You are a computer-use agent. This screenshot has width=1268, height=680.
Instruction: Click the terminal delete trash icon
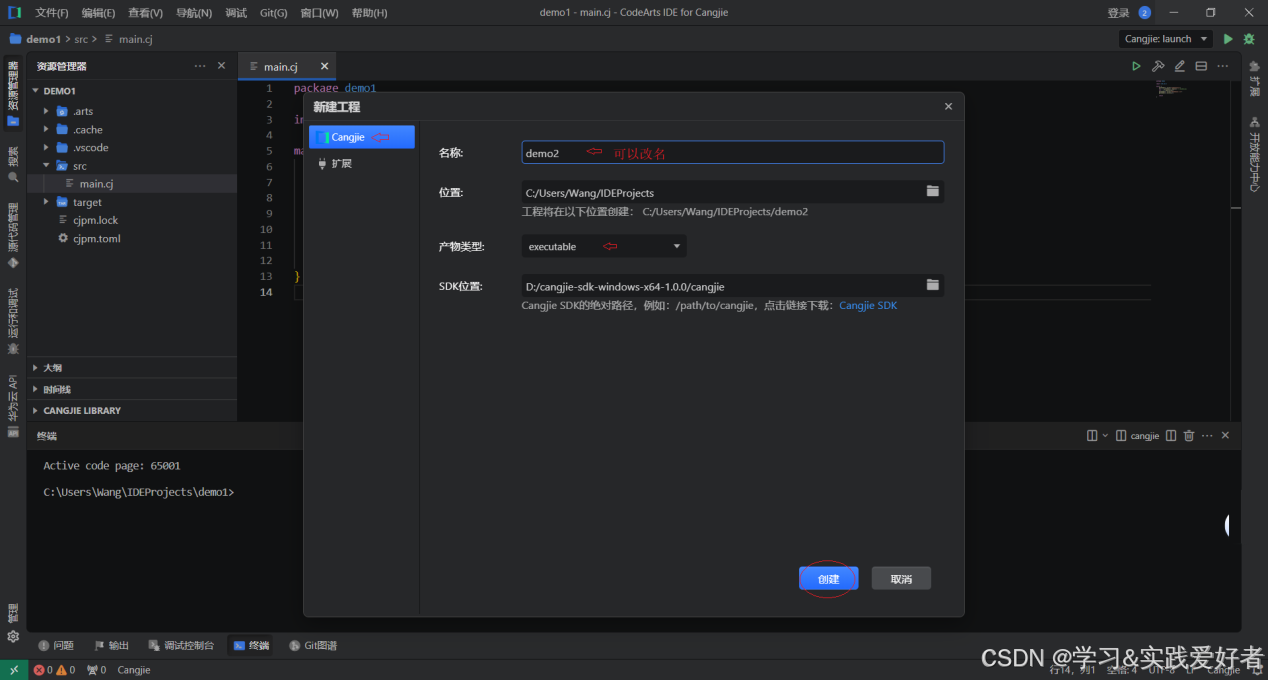[1189, 436]
